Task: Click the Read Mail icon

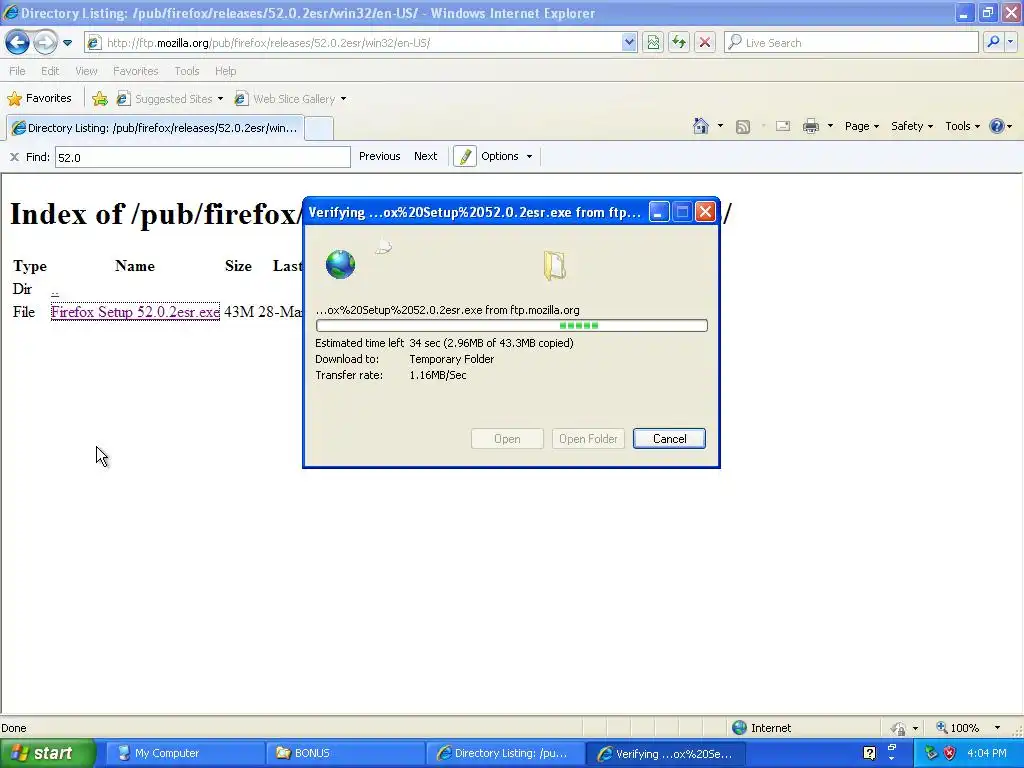Action: click(x=783, y=126)
